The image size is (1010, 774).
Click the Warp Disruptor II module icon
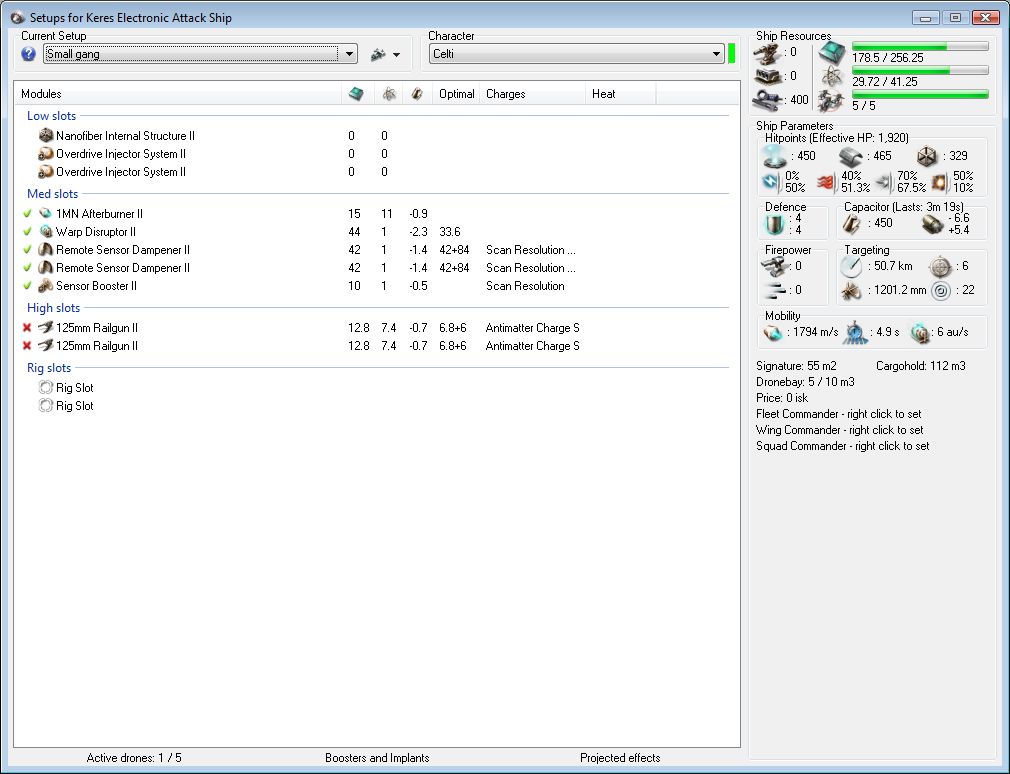click(x=46, y=231)
